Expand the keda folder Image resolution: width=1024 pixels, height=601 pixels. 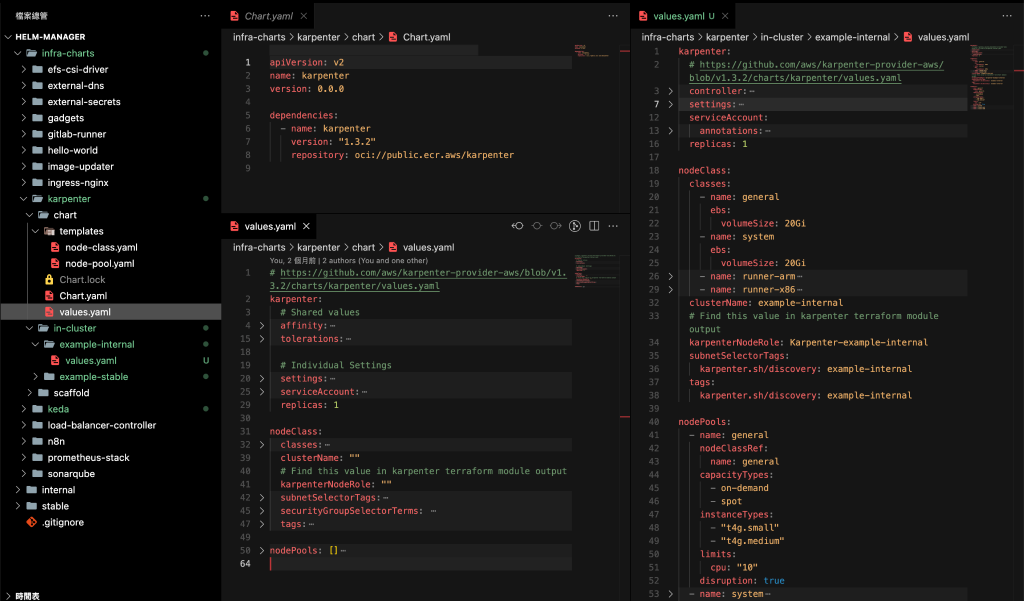pyautogui.click(x=24, y=409)
